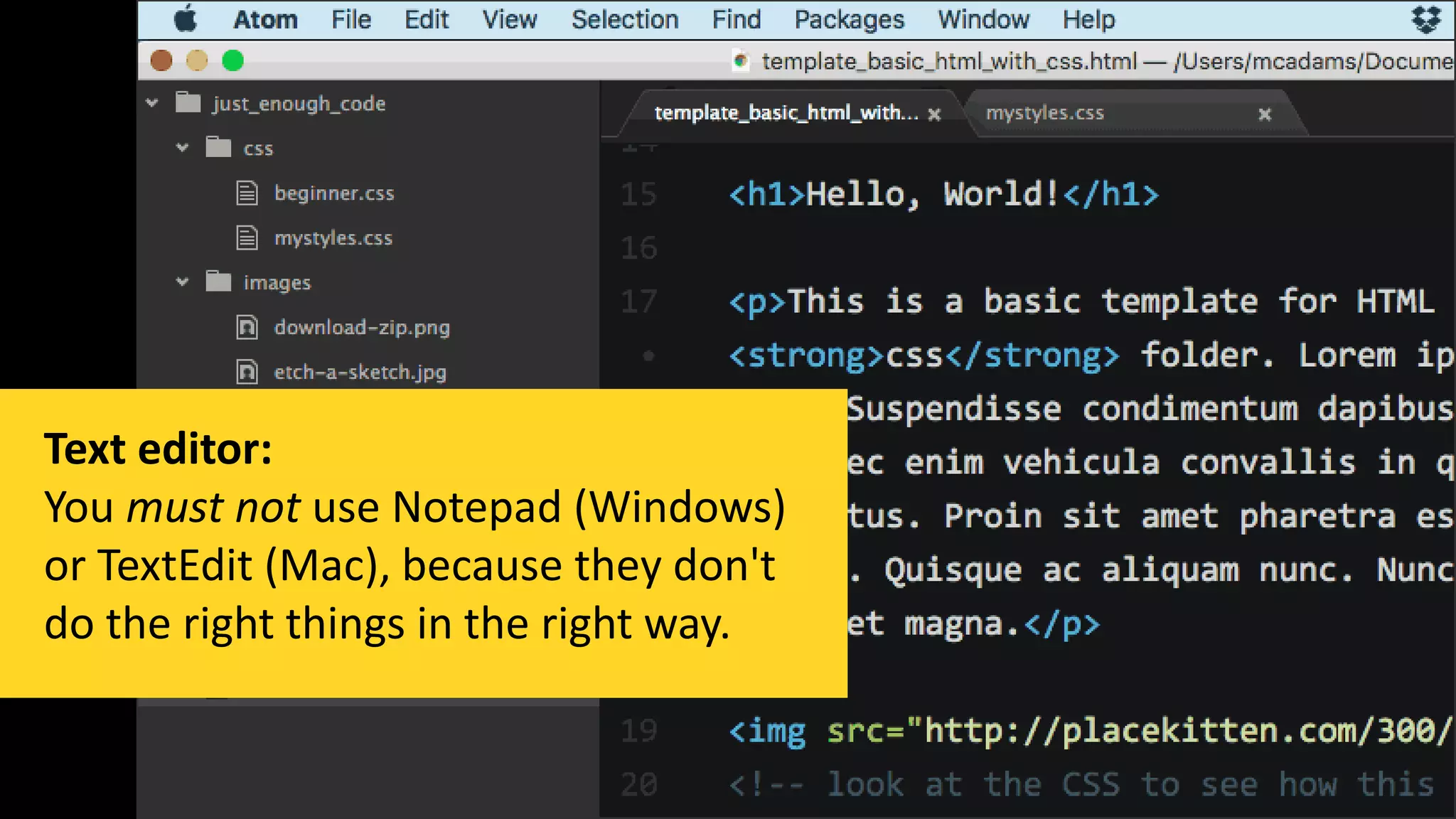
Task: Click the beginner.css file icon
Action: coord(247,193)
